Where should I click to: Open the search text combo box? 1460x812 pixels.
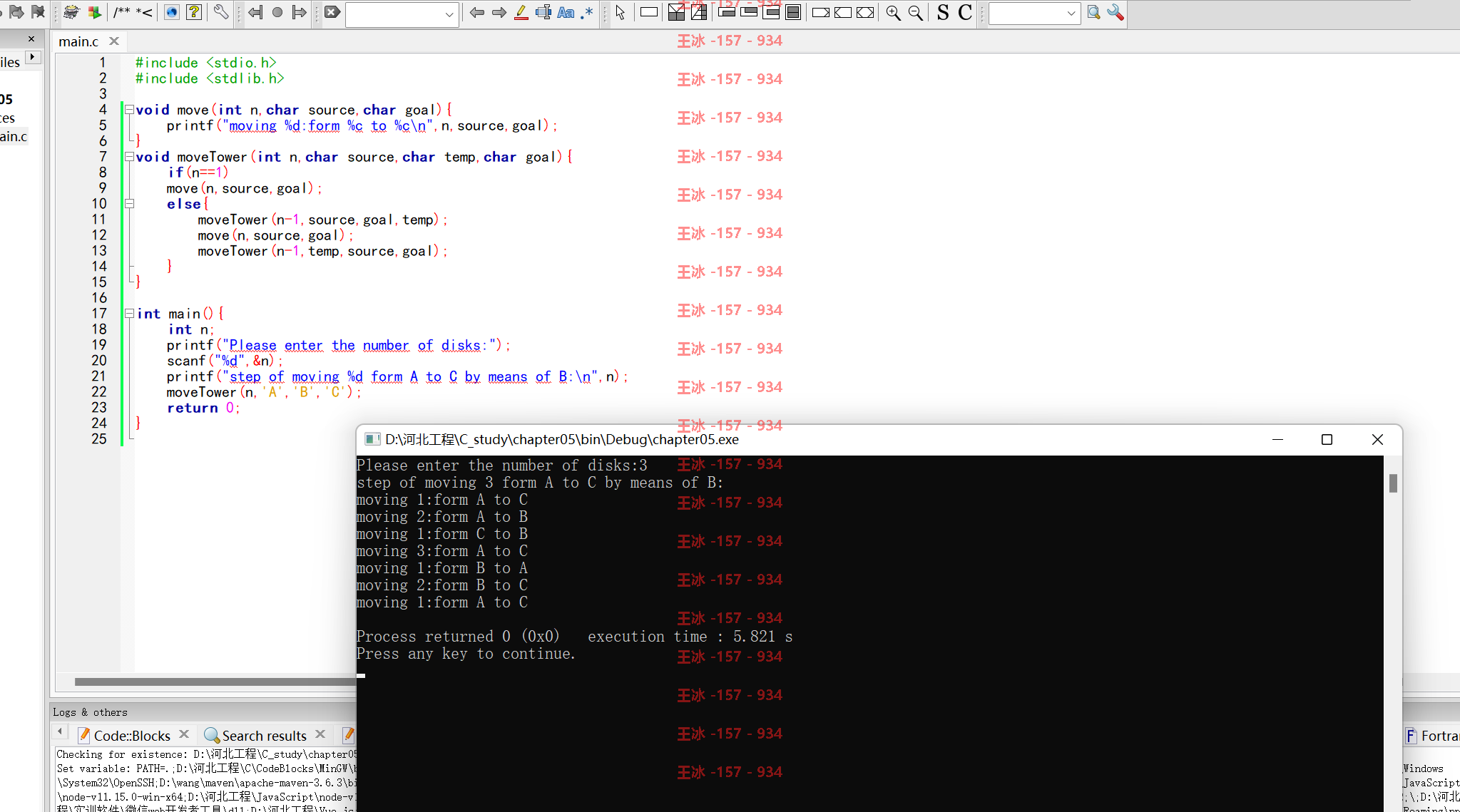[x=402, y=14]
